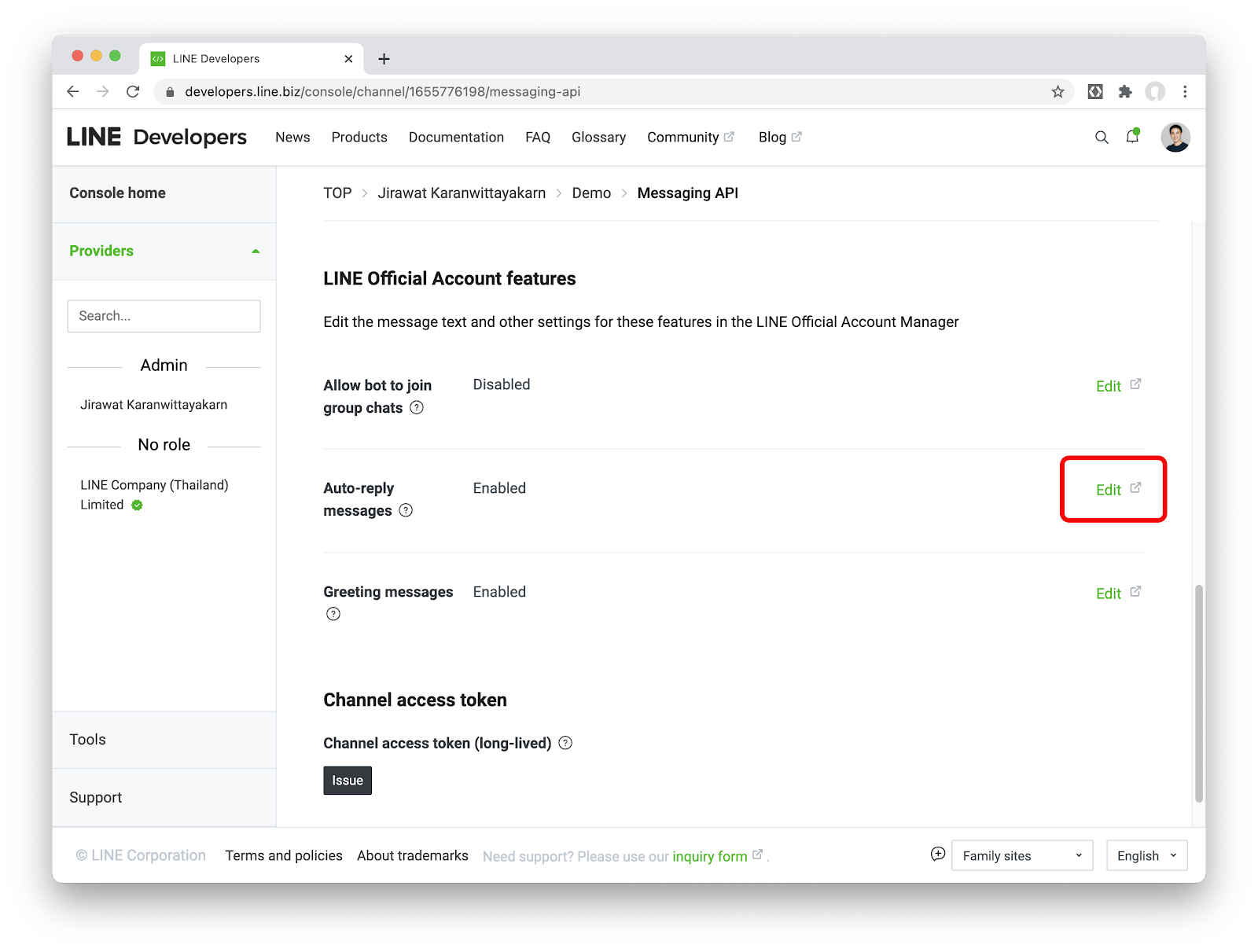Viewport: 1258px width, 952px height.
Task: Open Support in the sidebar
Action: [96, 798]
